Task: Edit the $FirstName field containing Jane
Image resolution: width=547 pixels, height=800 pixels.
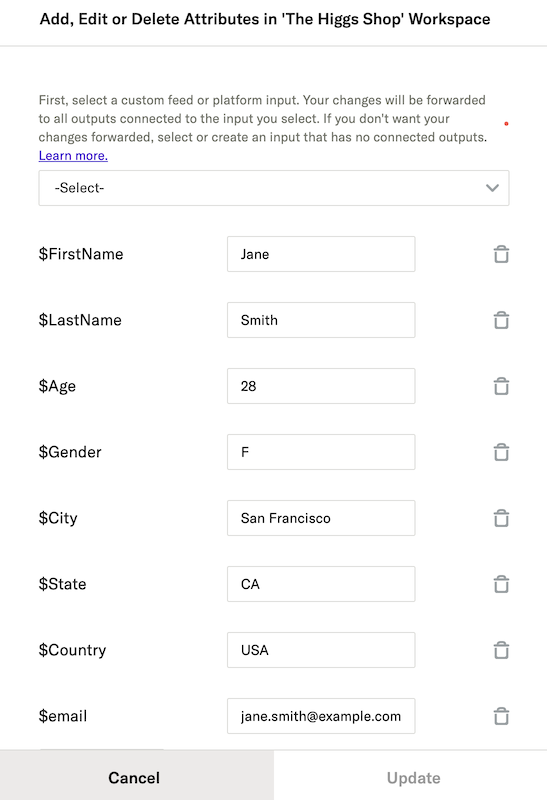Action: pos(321,254)
